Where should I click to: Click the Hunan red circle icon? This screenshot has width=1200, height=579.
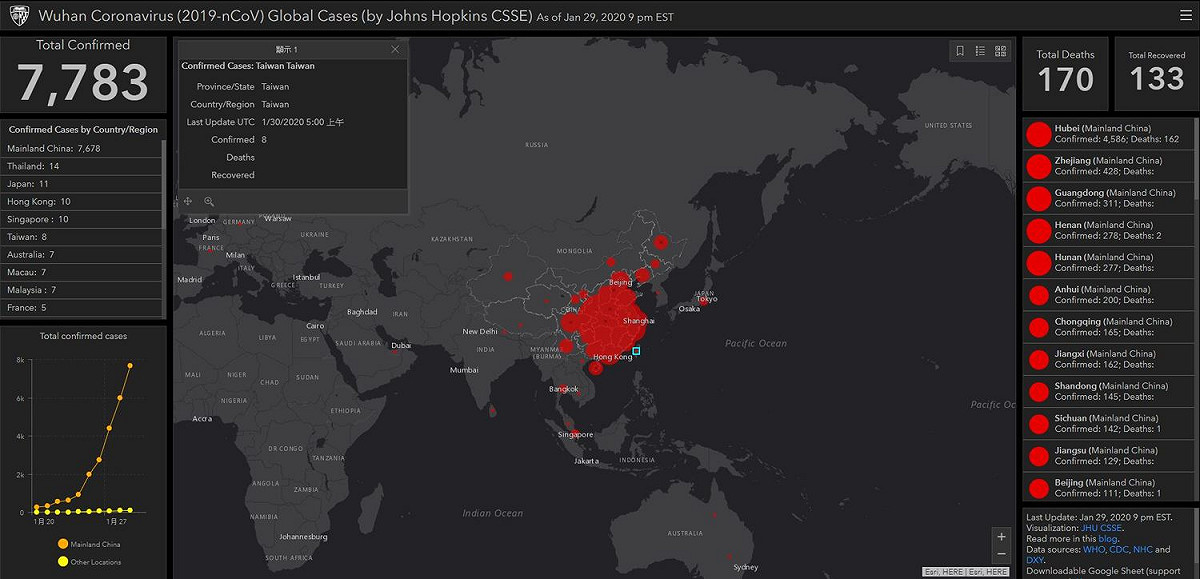pyautogui.click(x=1038, y=262)
